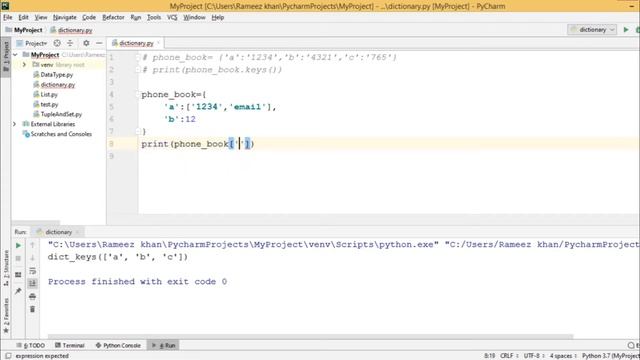
Task: Open the View menu
Action: [41, 17]
